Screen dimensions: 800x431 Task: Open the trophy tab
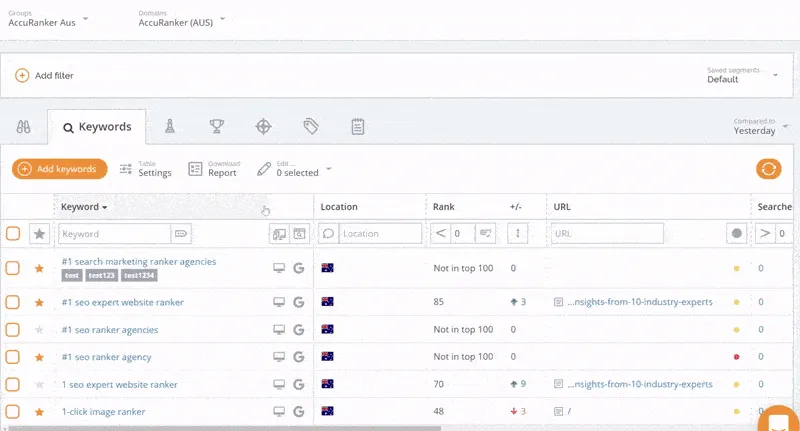[x=217, y=126]
